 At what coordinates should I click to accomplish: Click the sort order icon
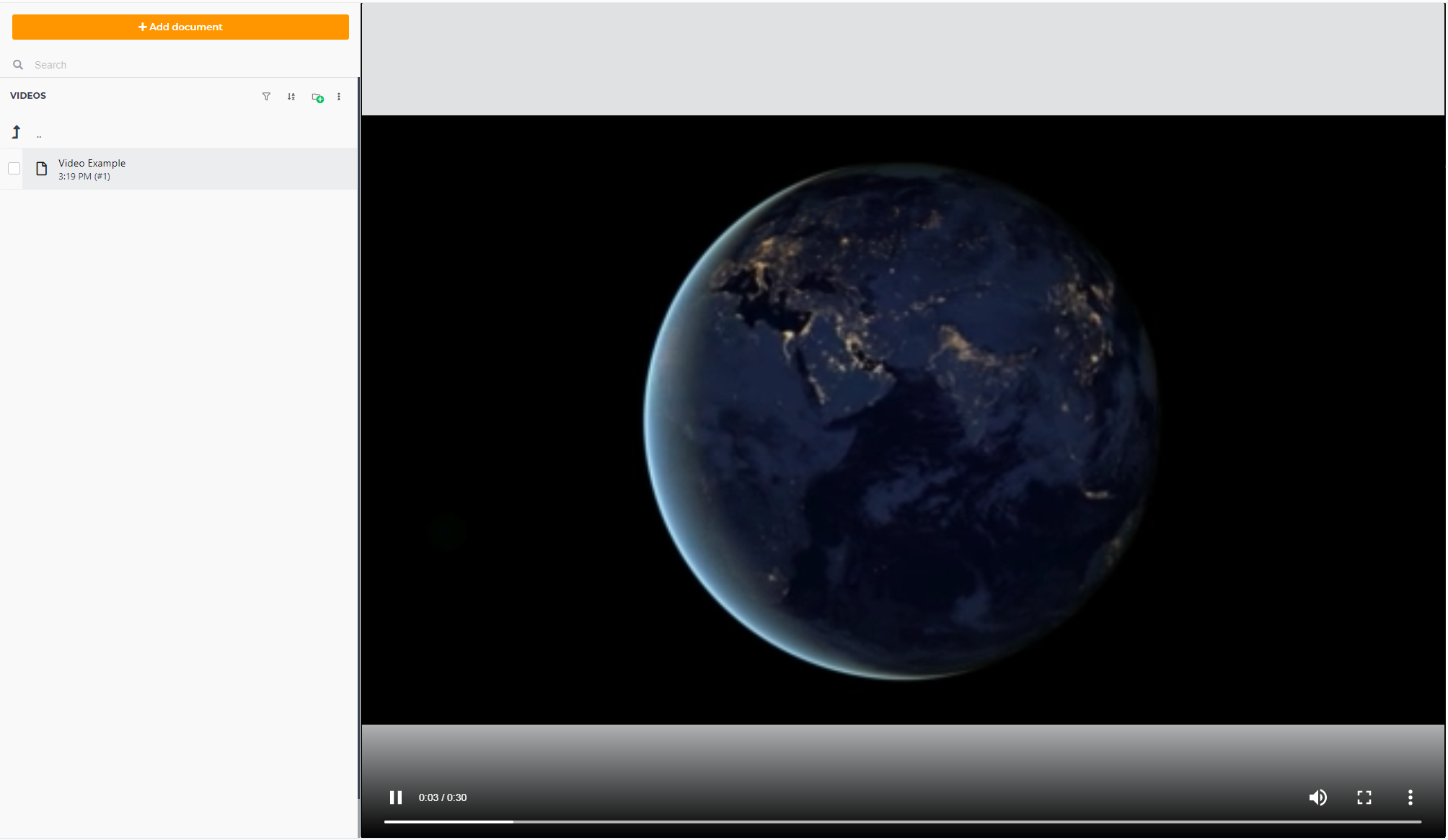click(291, 97)
